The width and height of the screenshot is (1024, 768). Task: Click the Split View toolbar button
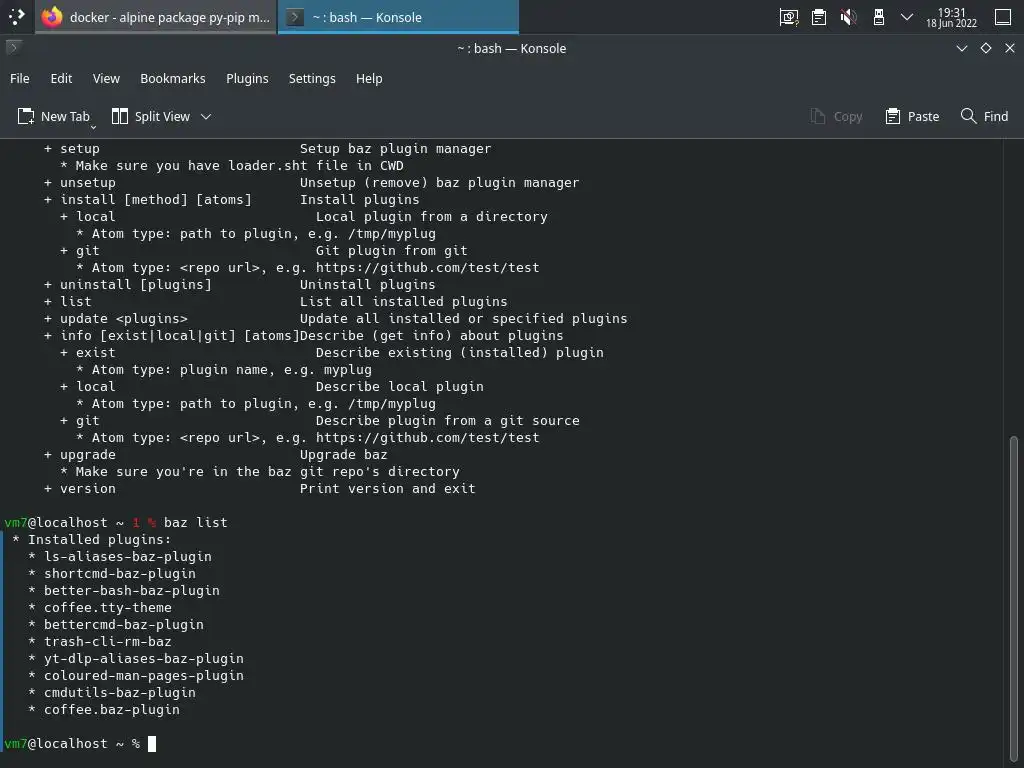pyautogui.click(x=151, y=116)
